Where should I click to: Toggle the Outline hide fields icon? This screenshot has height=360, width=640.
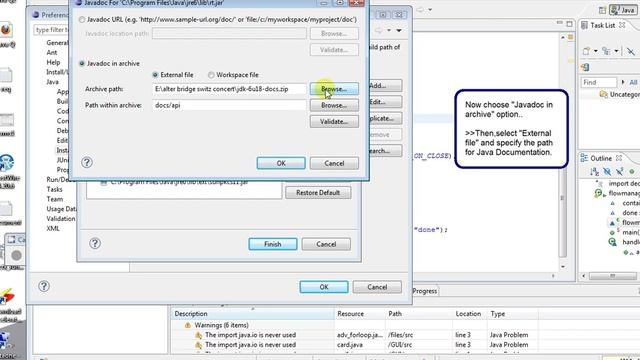(607, 171)
